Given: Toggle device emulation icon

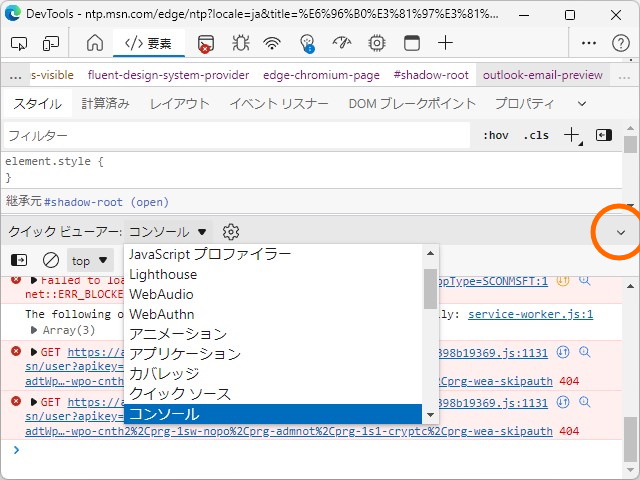Looking at the screenshot, I should [x=51, y=43].
